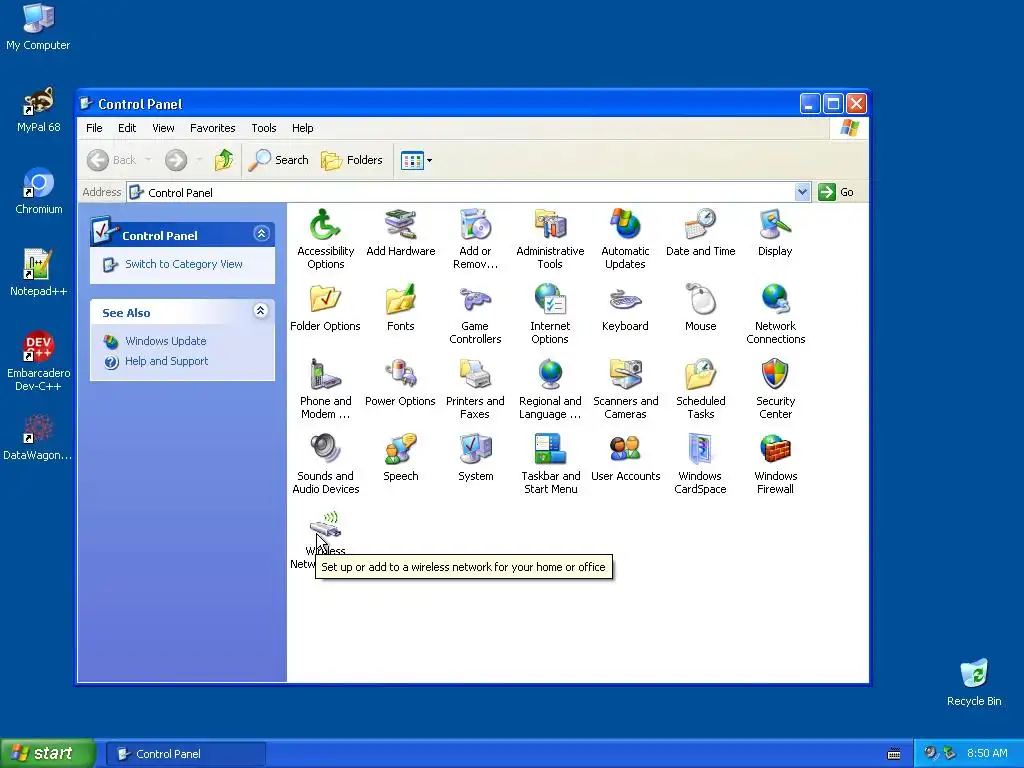Click the Start button
Image resolution: width=1024 pixels, height=768 pixels.
(48, 753)
